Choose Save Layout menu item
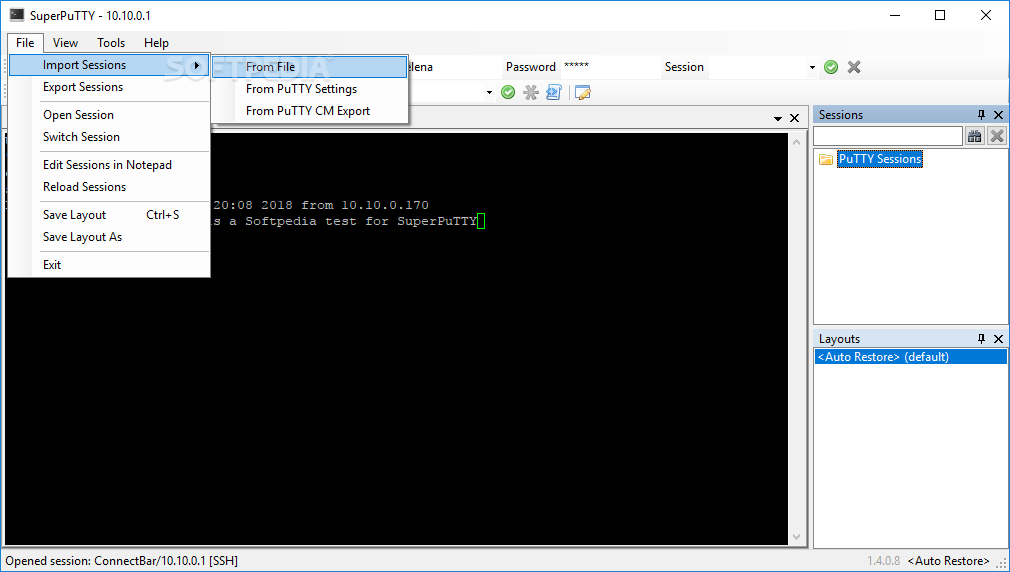This screenshot has height=572, width=1010. point(110,215)
